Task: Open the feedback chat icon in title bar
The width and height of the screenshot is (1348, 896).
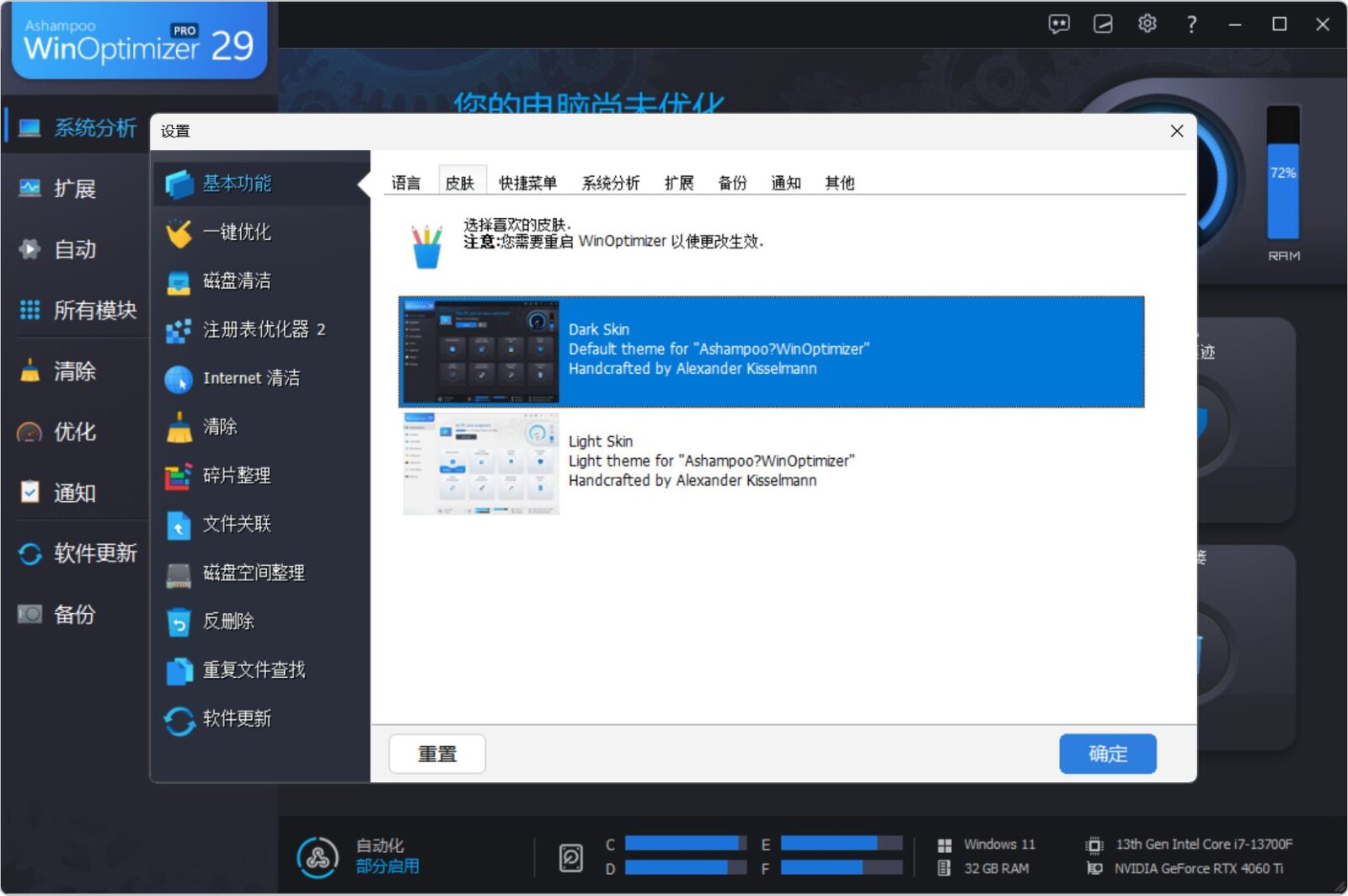Action: [x=1059, y=24]
